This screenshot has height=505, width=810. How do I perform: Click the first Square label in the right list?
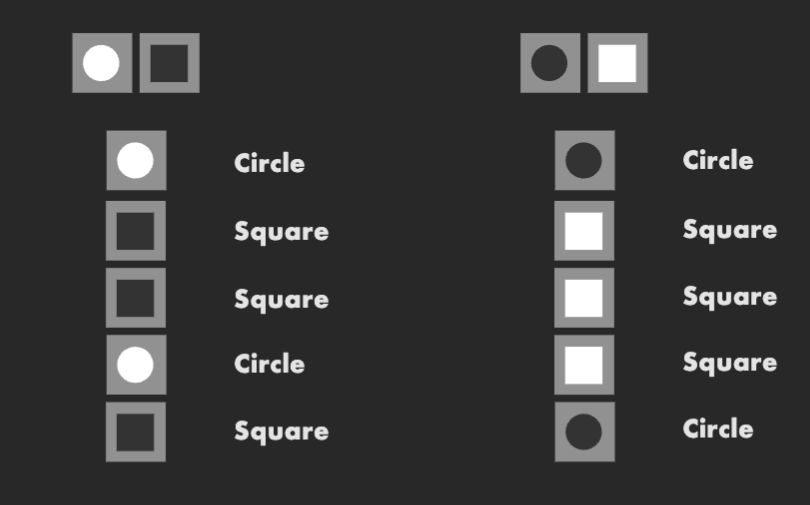[729, 230]
